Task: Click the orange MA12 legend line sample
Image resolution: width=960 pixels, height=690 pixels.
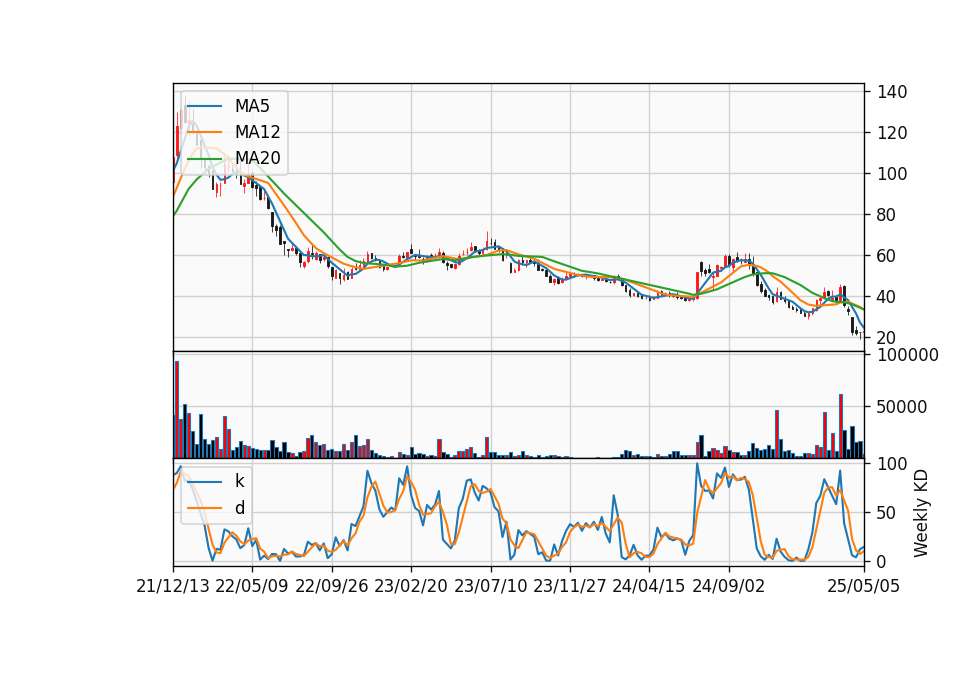Action: [204, 132]
